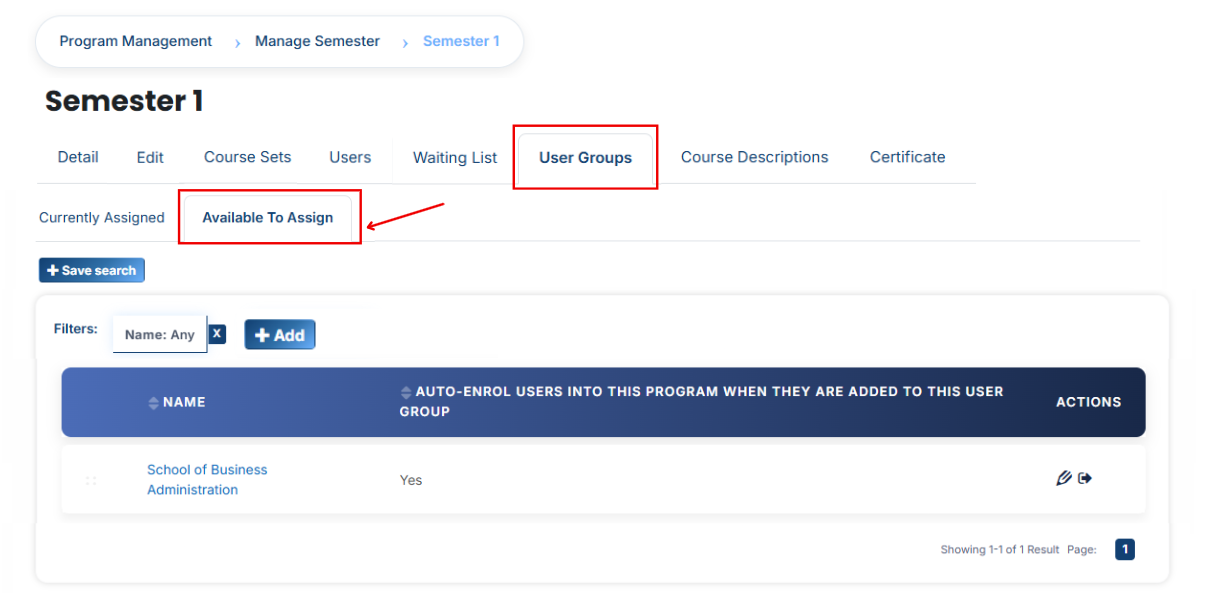
Task: Click the edit pencil icon for School of Business Administration
Action: (1064, 478)
